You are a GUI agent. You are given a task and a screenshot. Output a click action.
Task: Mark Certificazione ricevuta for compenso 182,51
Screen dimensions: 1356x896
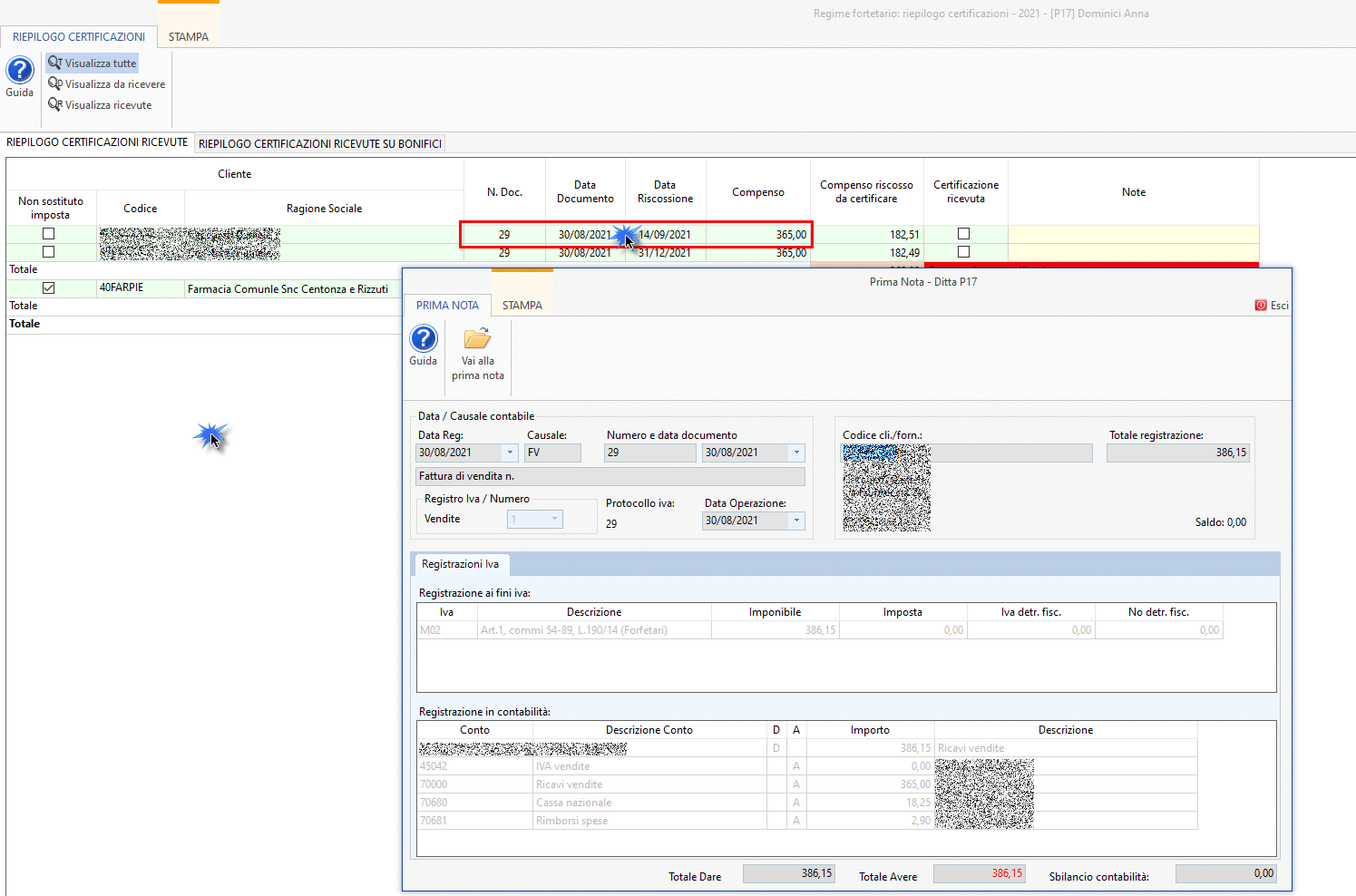pos(964,234)
